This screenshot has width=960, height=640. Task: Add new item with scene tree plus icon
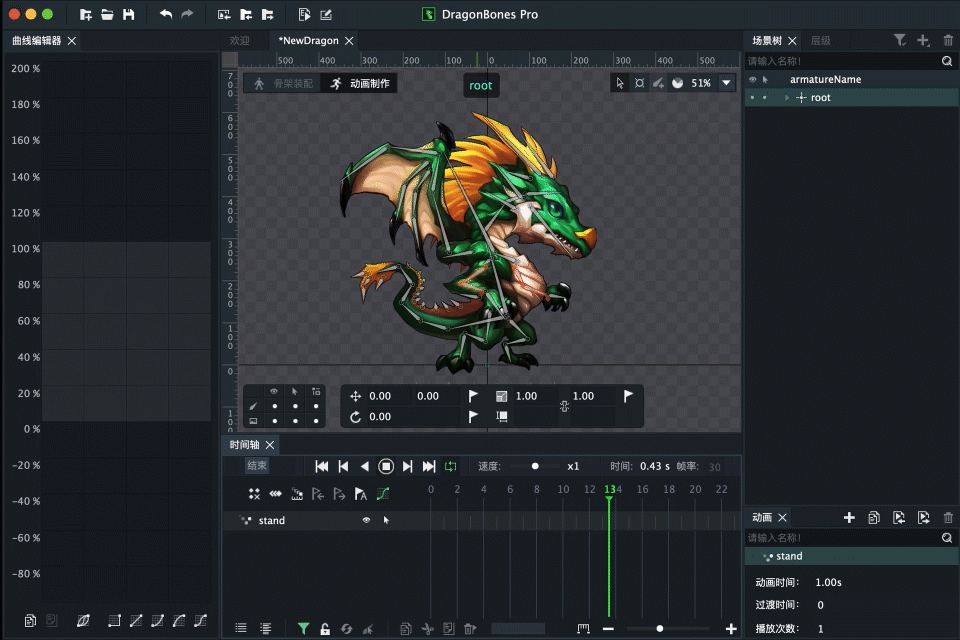click(x=923, y=40)
